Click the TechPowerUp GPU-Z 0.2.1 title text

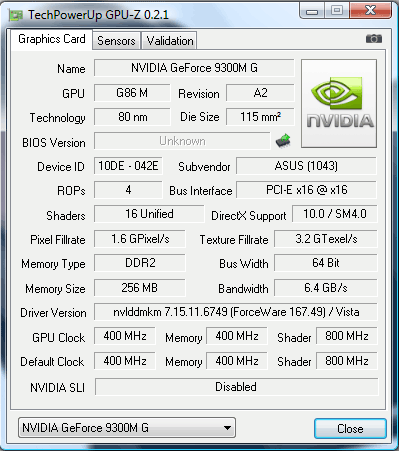(x=98, y=15)
